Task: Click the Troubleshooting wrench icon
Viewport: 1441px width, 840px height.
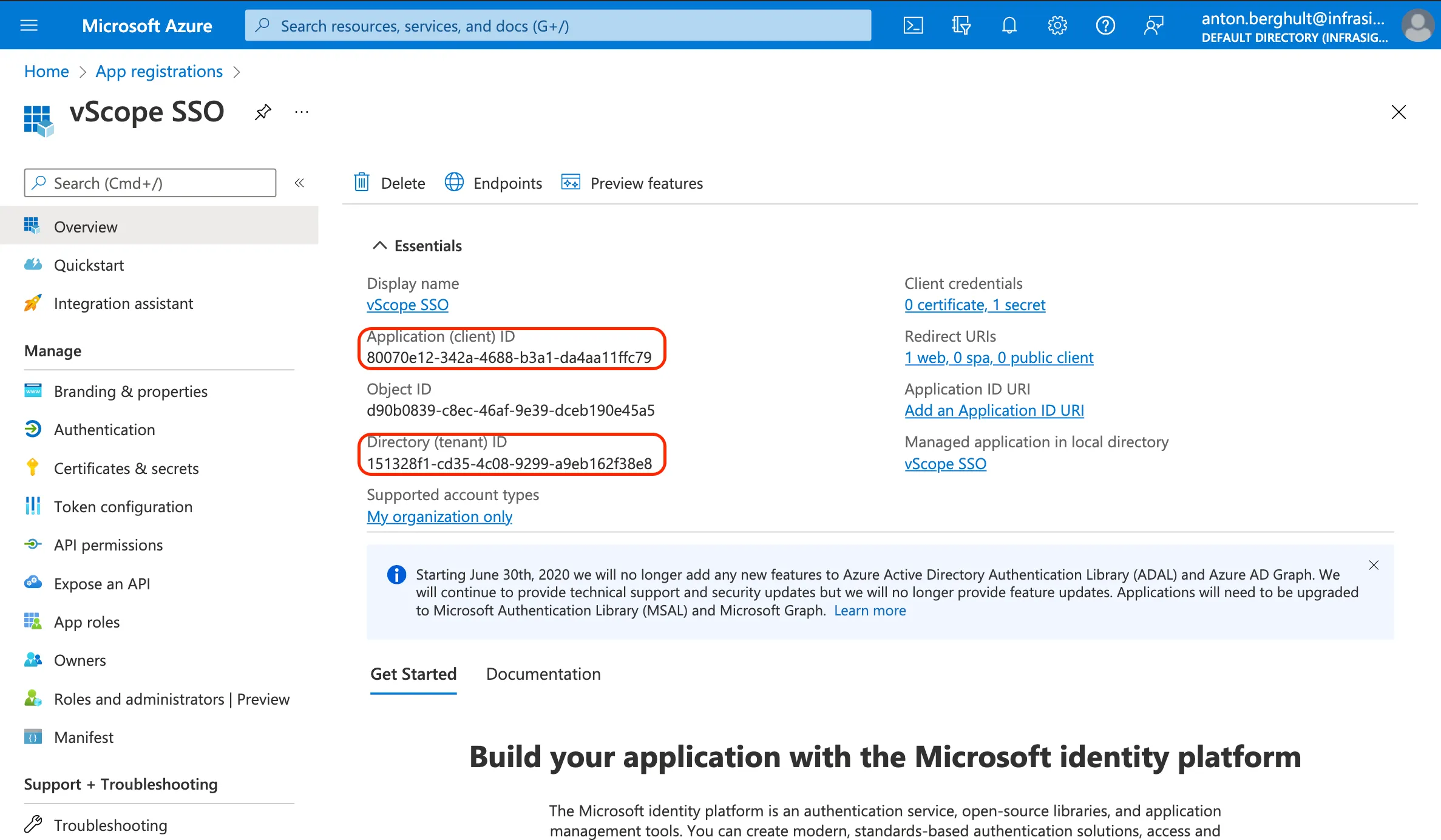Action: coord(33,824)
